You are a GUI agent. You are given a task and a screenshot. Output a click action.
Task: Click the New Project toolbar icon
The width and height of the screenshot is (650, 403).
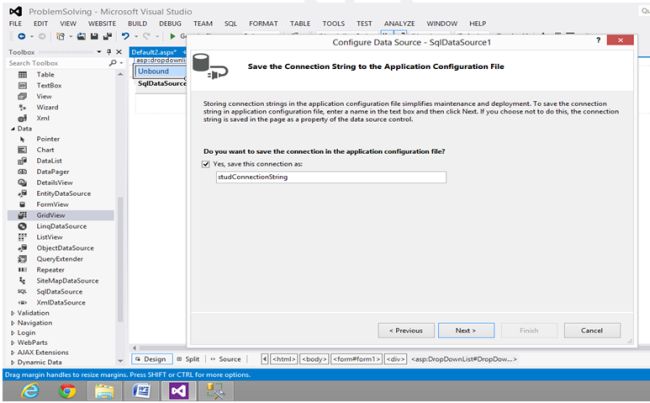pyautogui.click(x=61, y=36)
